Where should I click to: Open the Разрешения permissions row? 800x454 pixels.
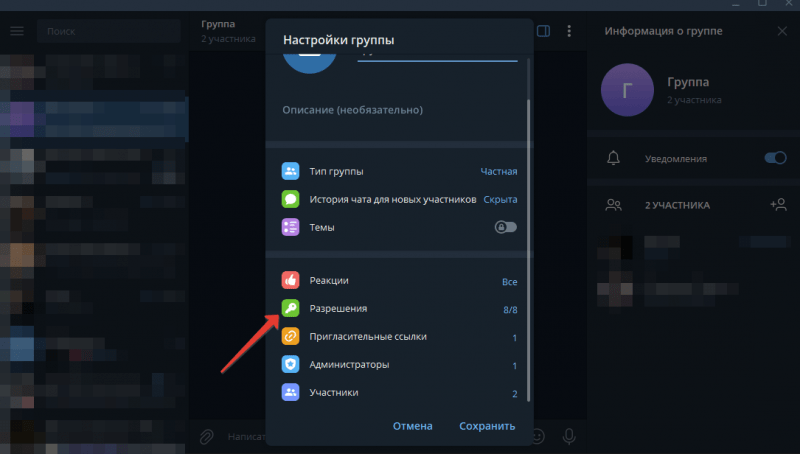click(x=400, y=309)
